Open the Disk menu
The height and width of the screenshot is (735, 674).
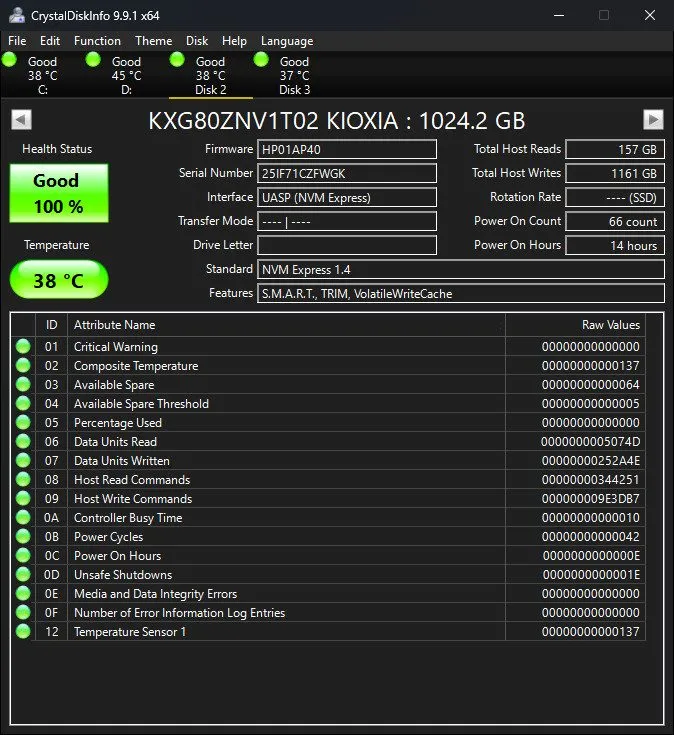197,41
